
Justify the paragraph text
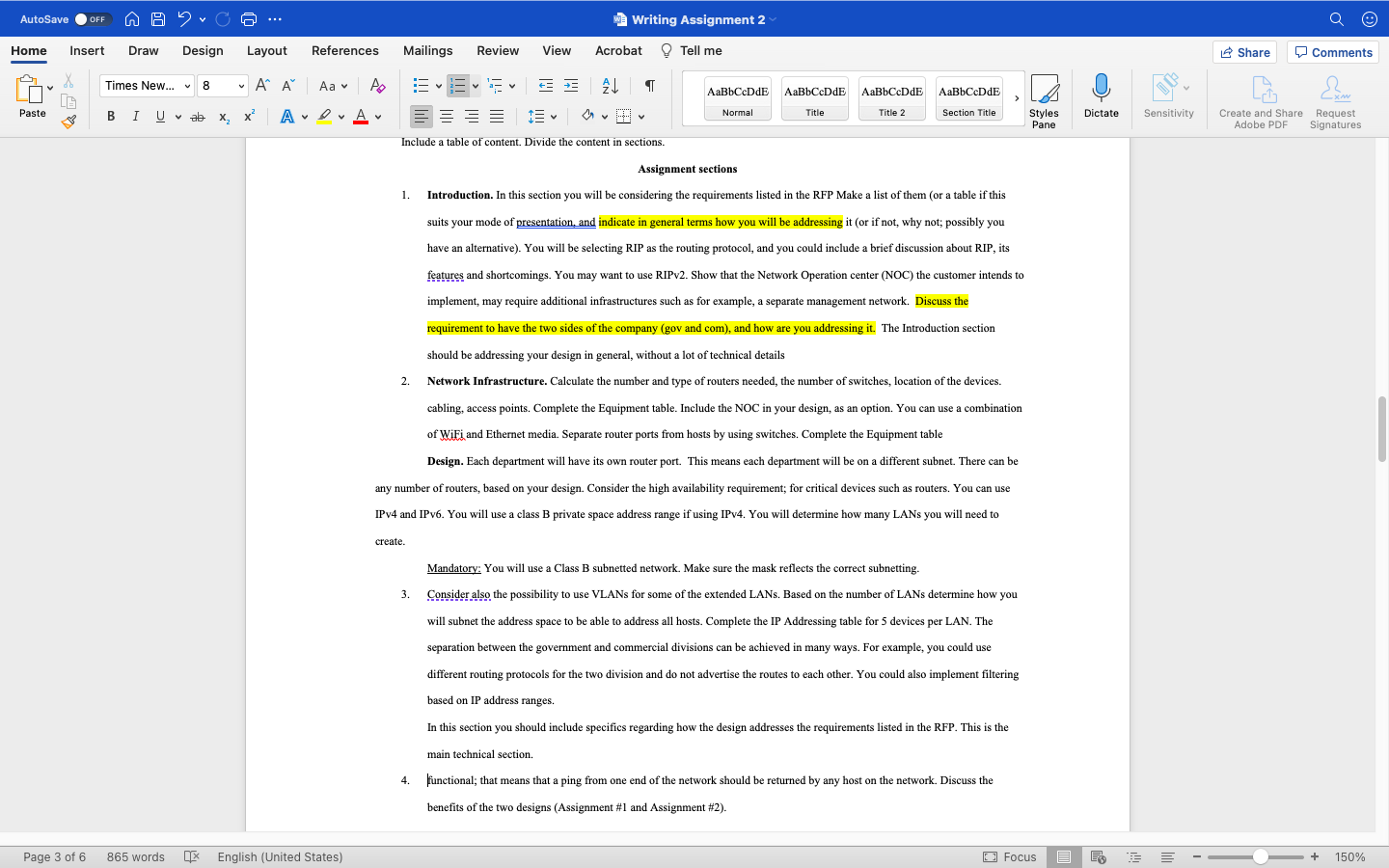point(497,117)
